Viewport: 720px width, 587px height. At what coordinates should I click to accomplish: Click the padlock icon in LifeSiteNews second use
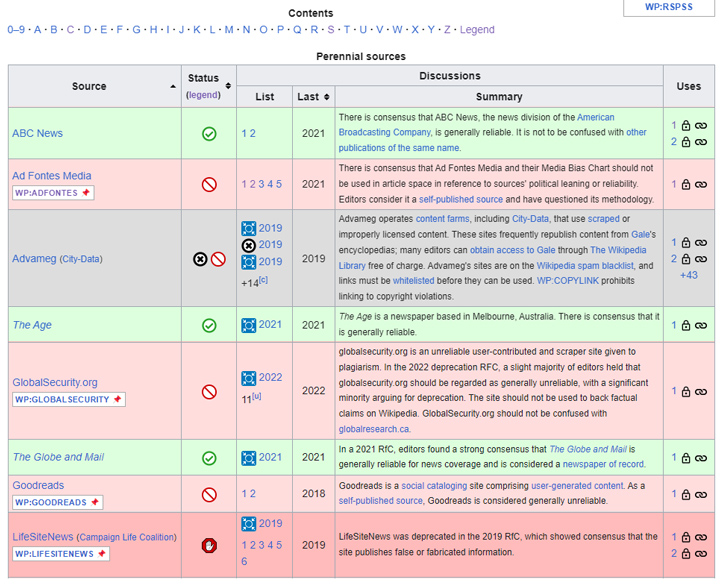click(686, 554)
